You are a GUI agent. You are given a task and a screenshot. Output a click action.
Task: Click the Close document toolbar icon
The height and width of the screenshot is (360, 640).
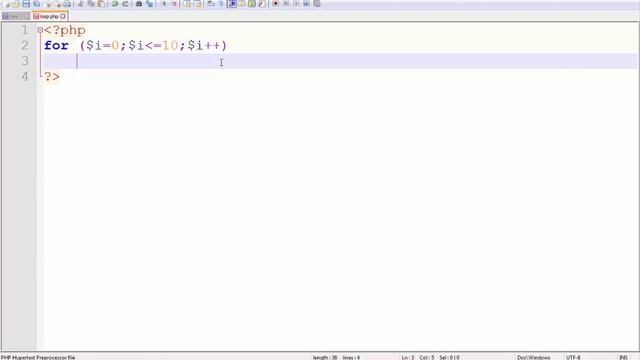[x=48, y=4]
